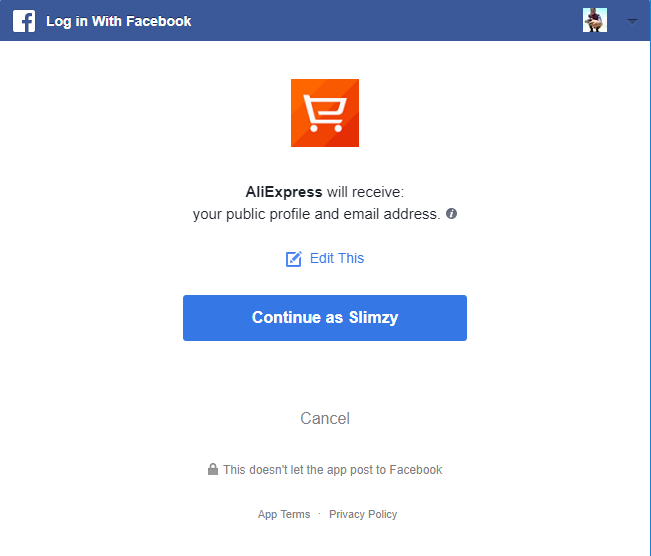The height and width of the screenshot is (556, 651).
Task: Click the pencil edit icon
Action: point(294,259)
